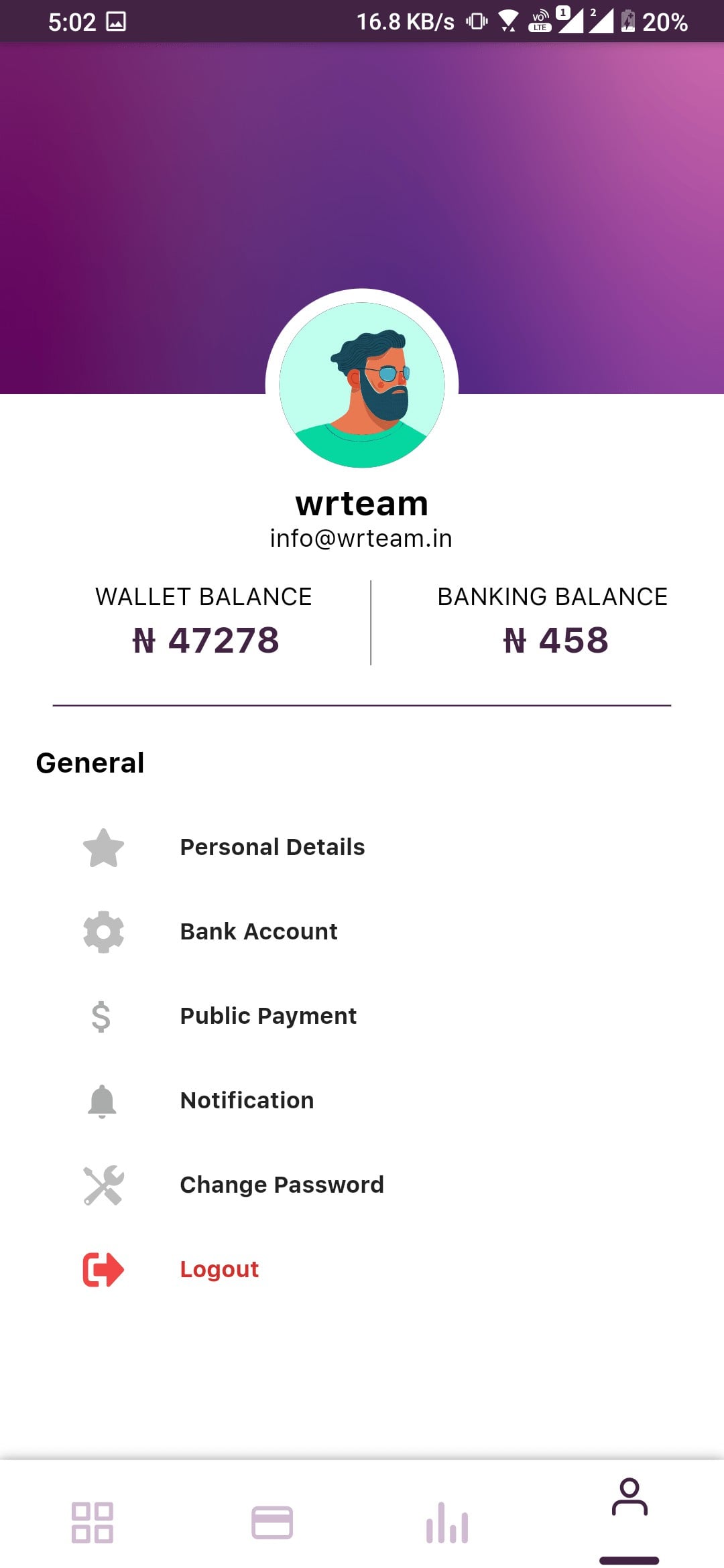Select Change Password
This screenshot has width=724, height=1568.
[x=282, y=1185]
